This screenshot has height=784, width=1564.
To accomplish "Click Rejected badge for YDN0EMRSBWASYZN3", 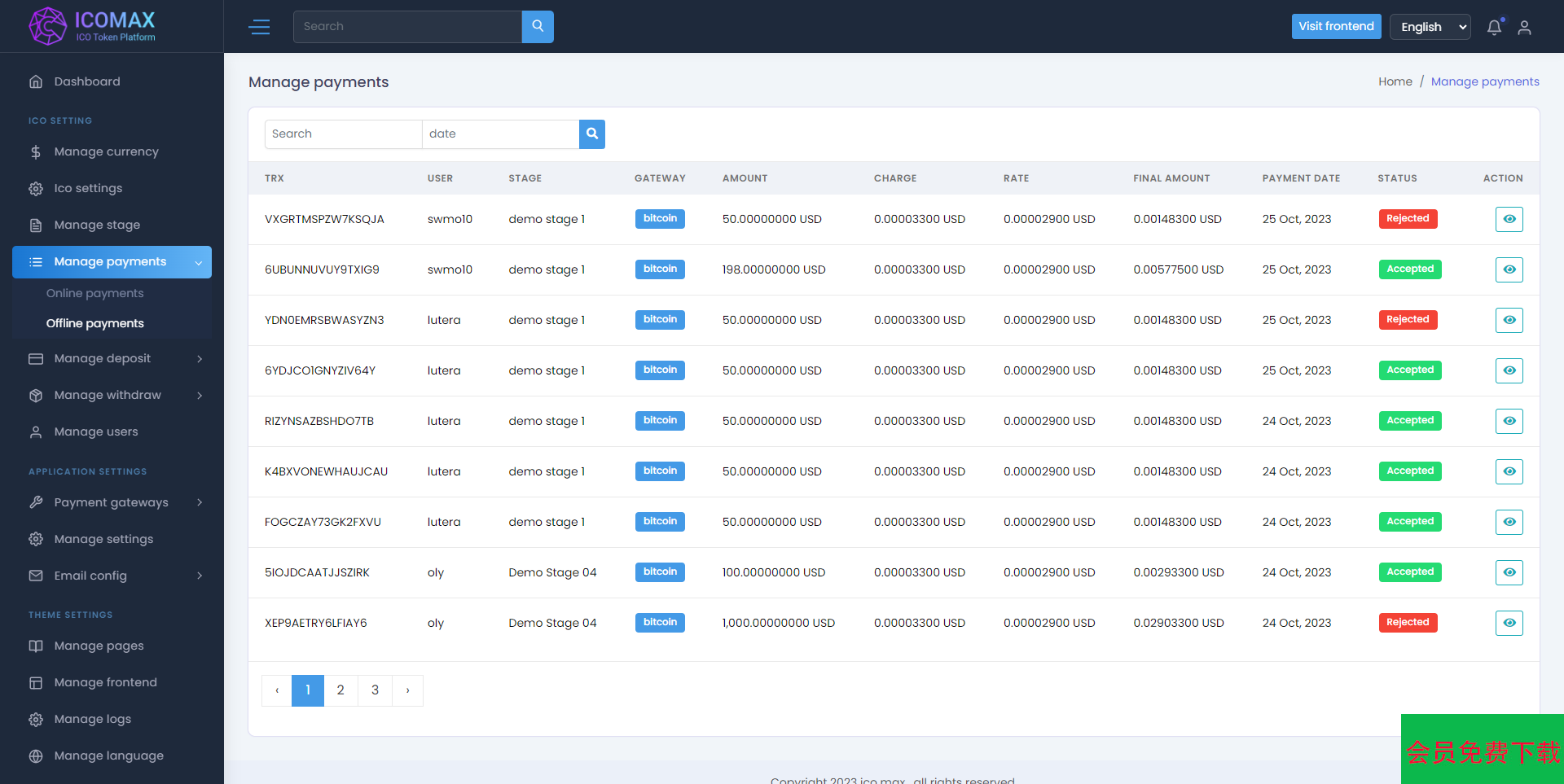I will point(1408,320).
